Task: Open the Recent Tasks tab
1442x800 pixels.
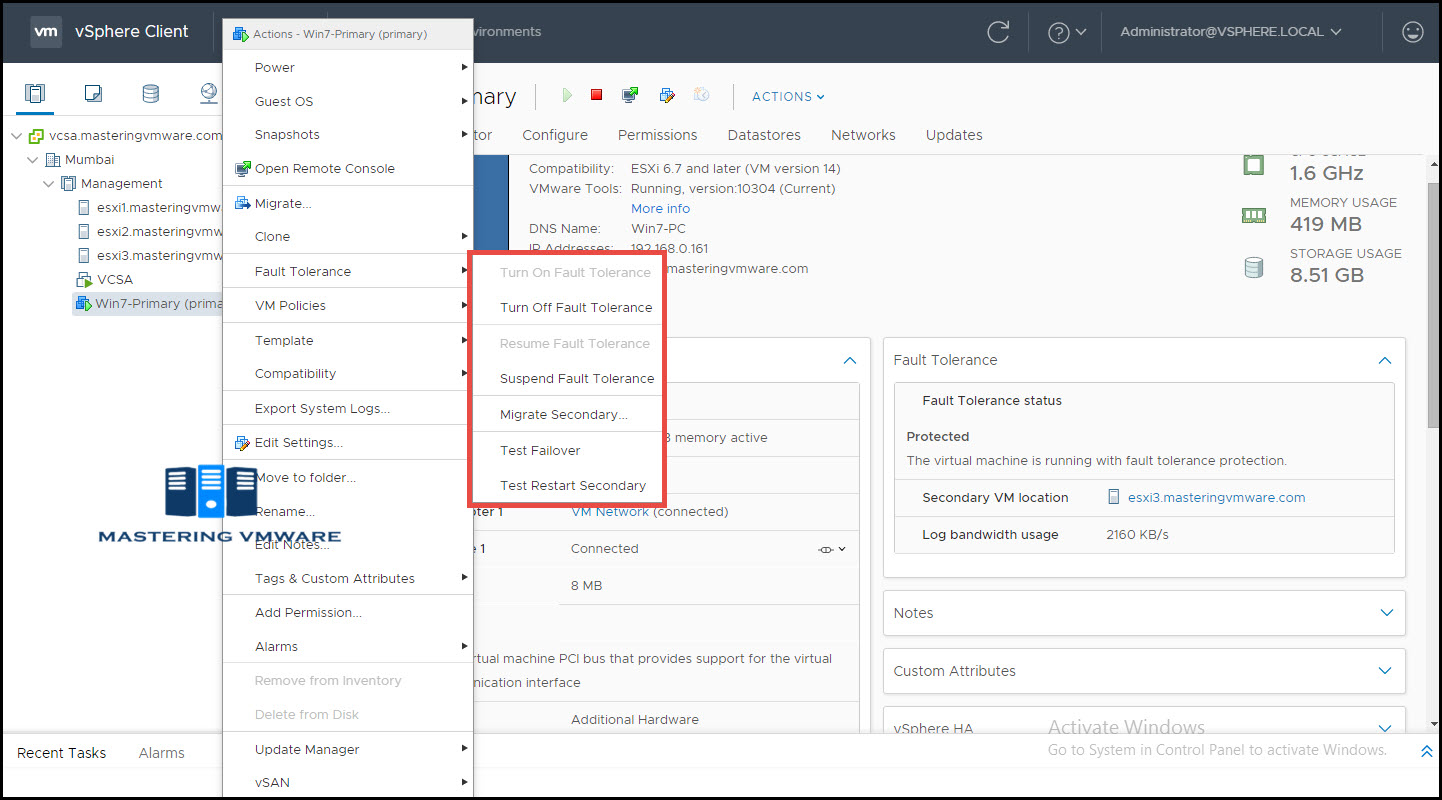Action: point(61,753)
